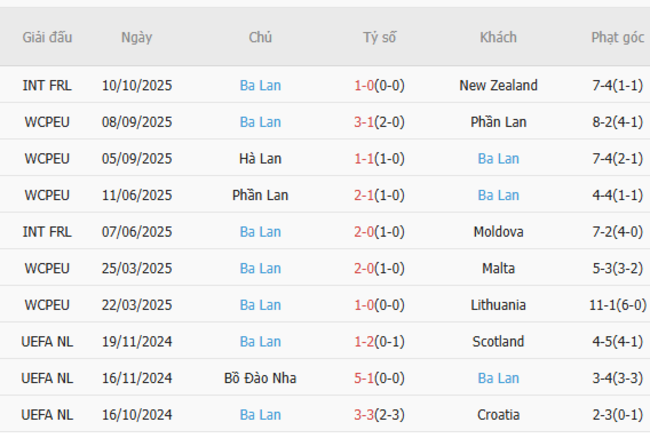The height and width of the screenshot is (446, 650).
Task: Click the Hà Lan home team link
Action: click(x=260, y=158)
